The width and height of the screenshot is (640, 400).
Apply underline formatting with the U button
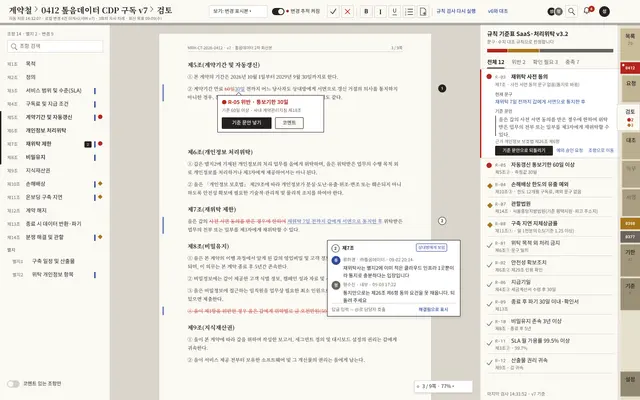pyautogui.click(x=394, y=11)
